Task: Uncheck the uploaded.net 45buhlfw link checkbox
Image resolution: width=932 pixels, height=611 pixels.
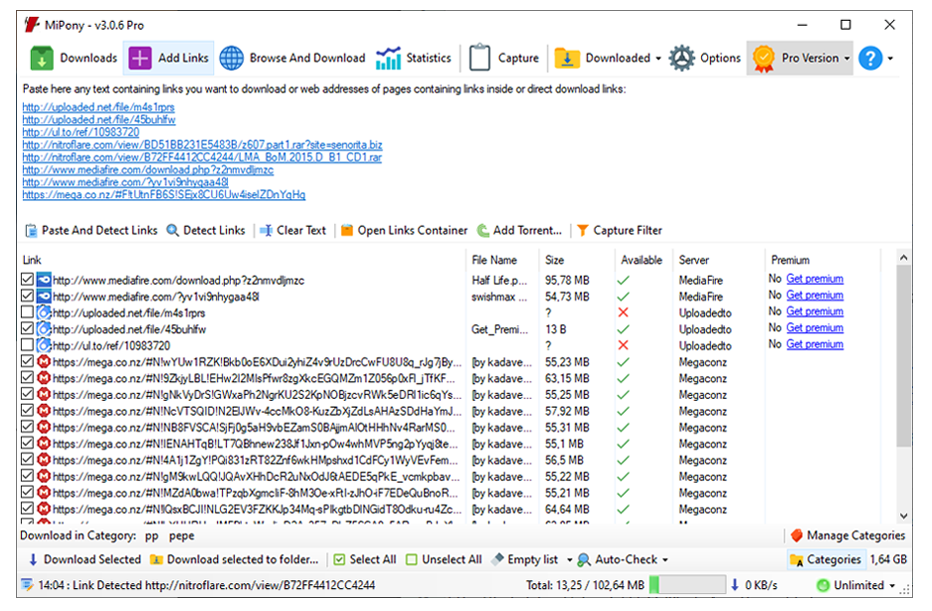Action: pyautogui.click(x=27, y=328)
